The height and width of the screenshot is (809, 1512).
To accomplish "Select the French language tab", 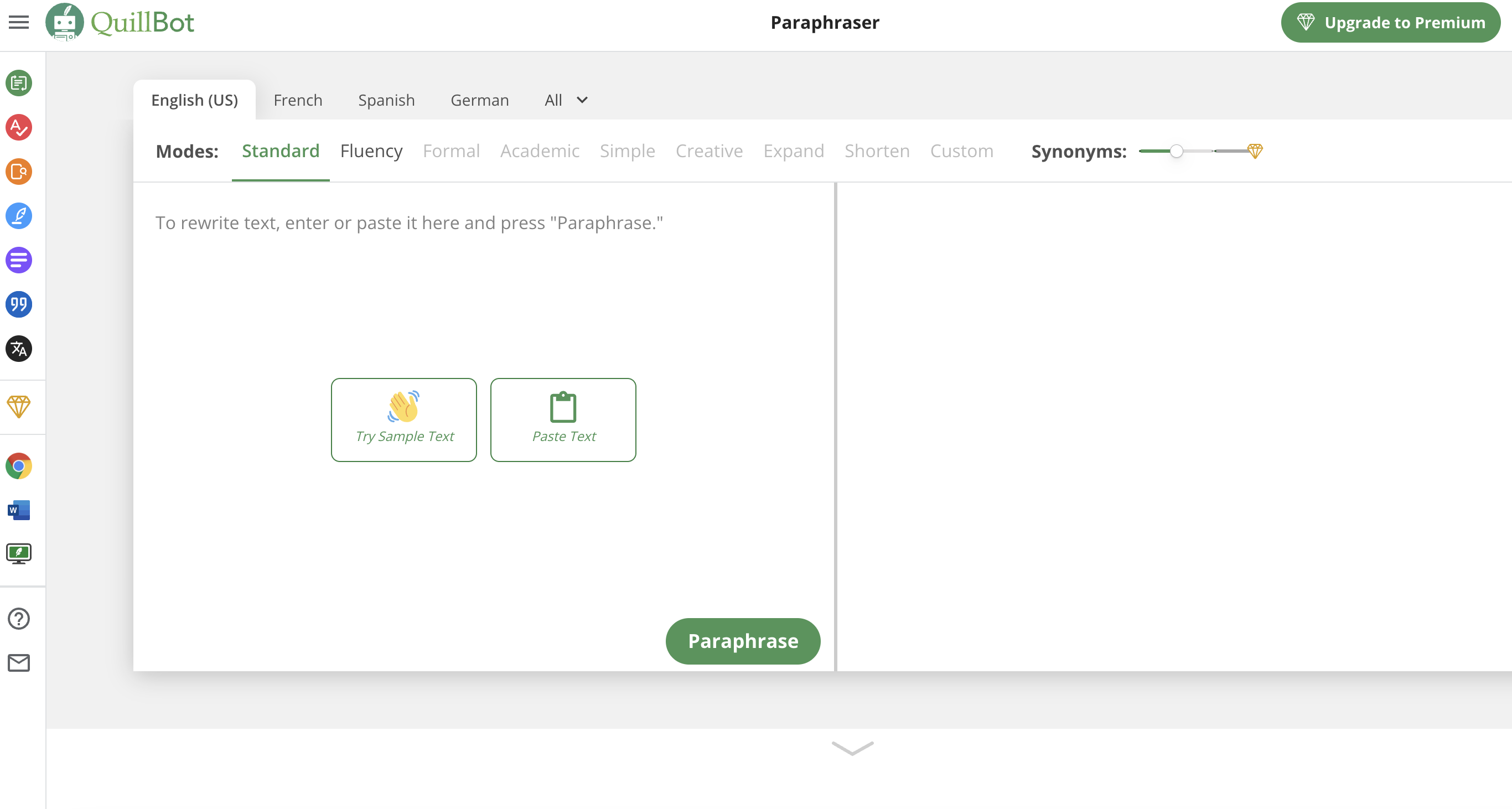I will point(297,99).
